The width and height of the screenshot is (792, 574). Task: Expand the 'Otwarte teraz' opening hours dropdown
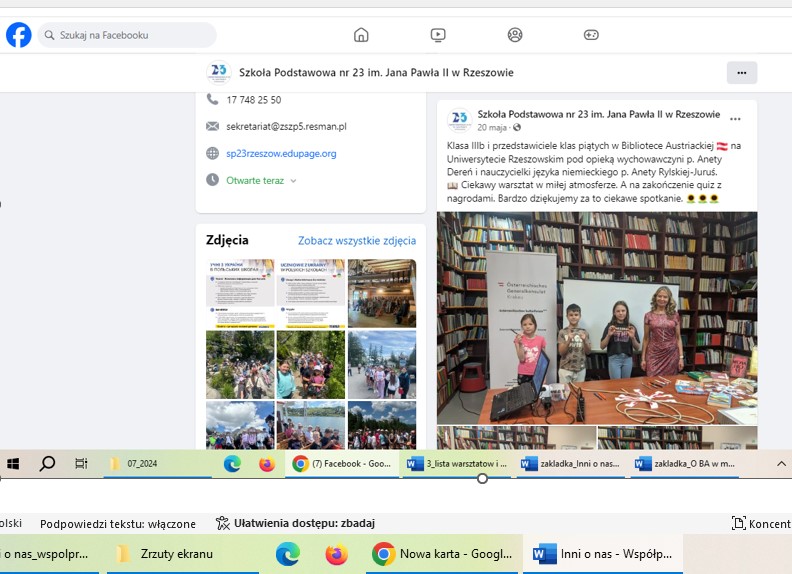click(x=293, y=181)
